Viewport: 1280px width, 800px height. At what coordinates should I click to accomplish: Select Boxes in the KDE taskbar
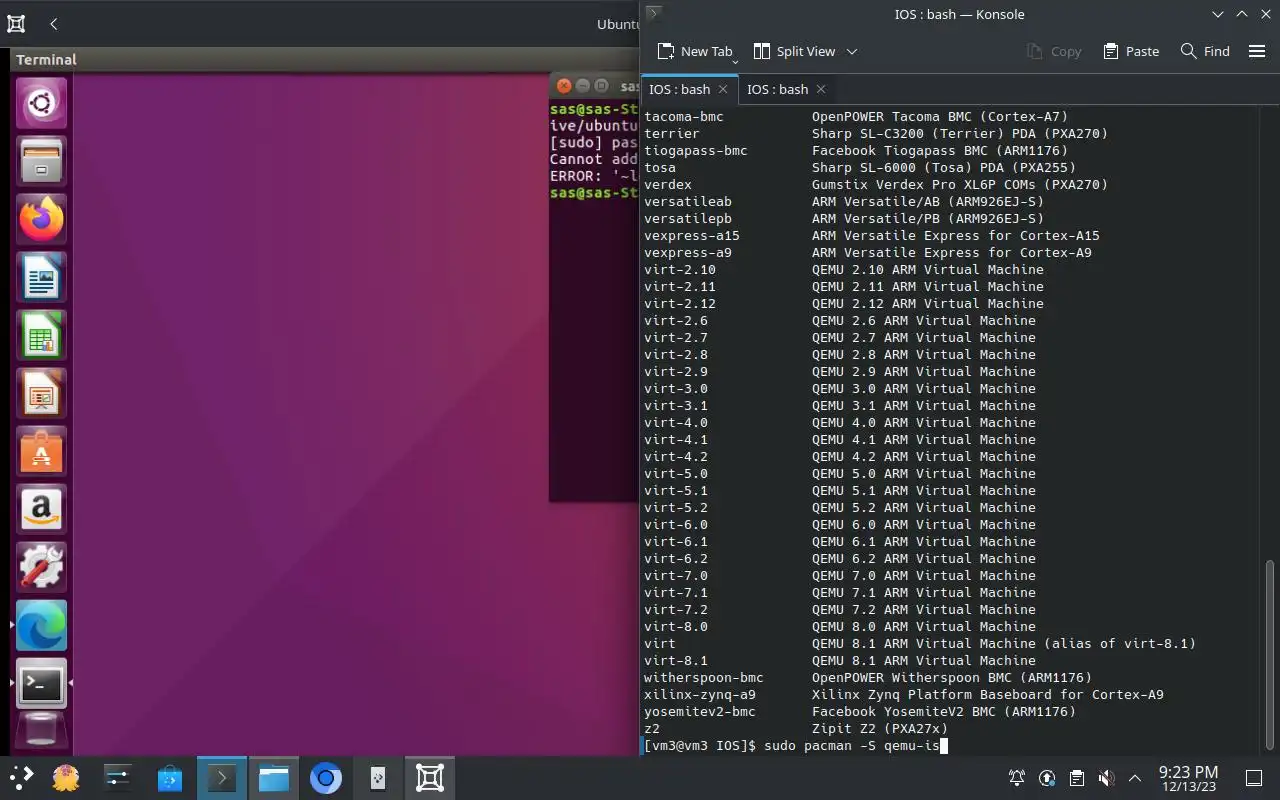[x=430, y=778]
